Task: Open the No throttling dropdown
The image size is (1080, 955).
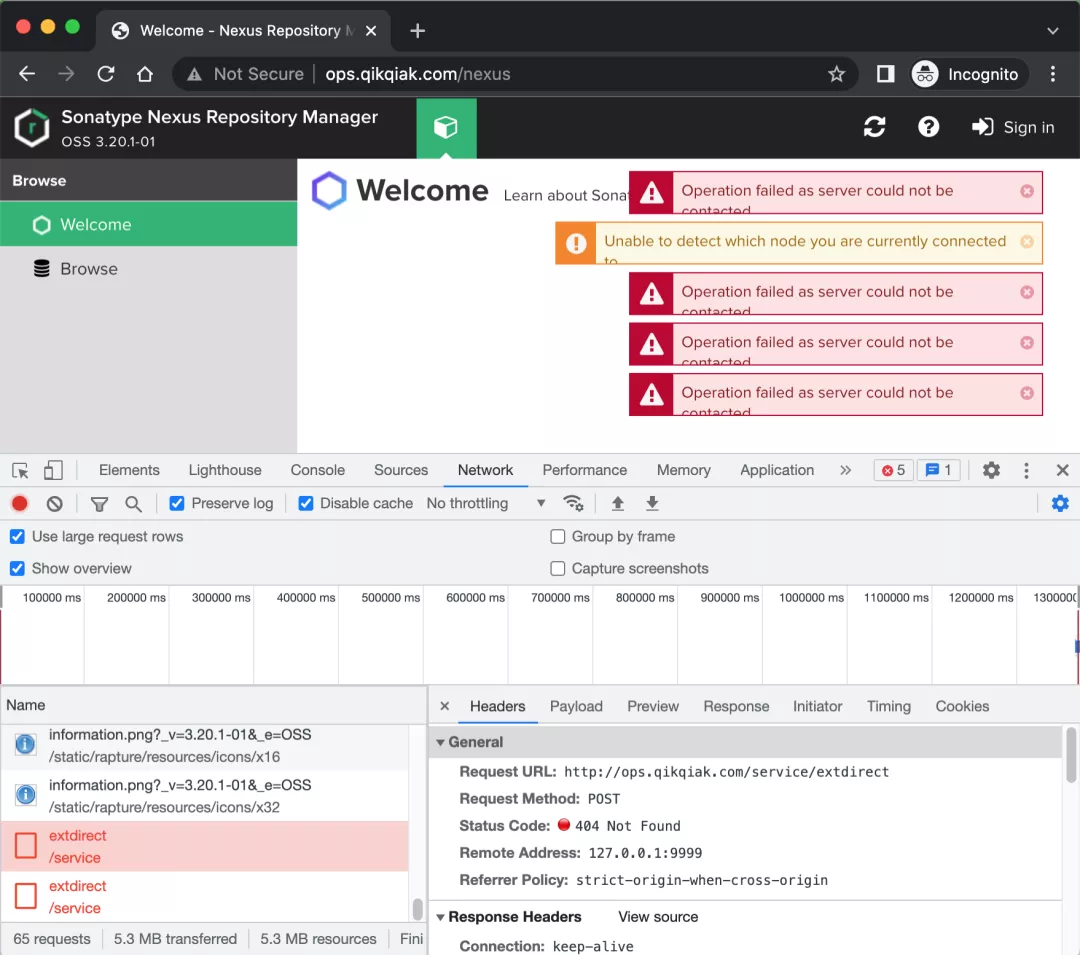Action: (x=486, y=504)
